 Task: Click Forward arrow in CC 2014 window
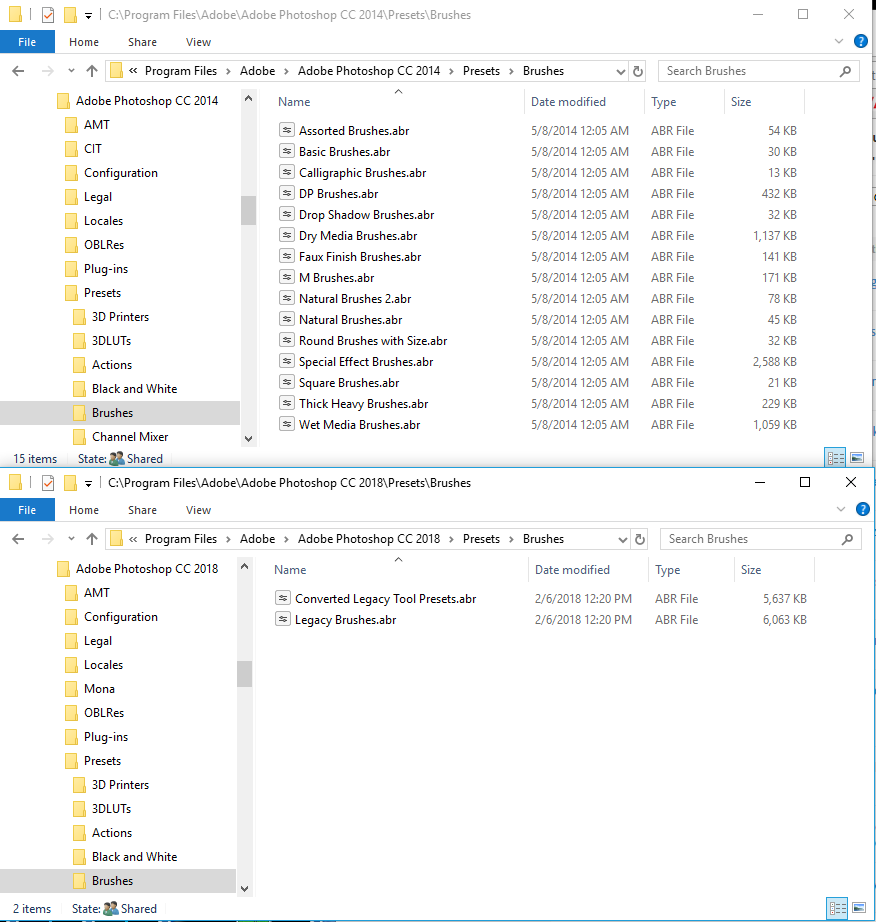pyautogui.click(x=48, y=71)
